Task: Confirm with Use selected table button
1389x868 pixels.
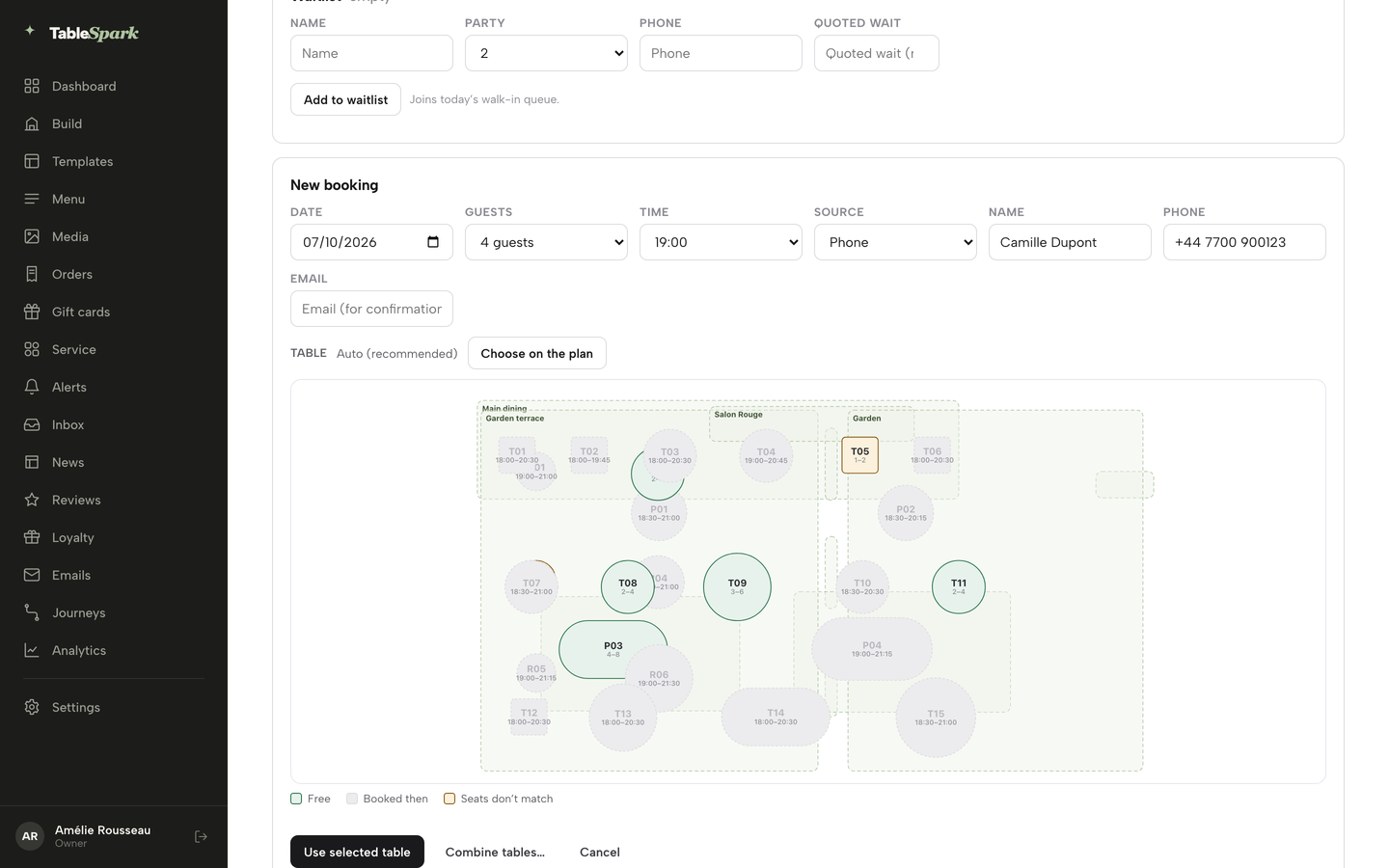Action: pos(357,852)
